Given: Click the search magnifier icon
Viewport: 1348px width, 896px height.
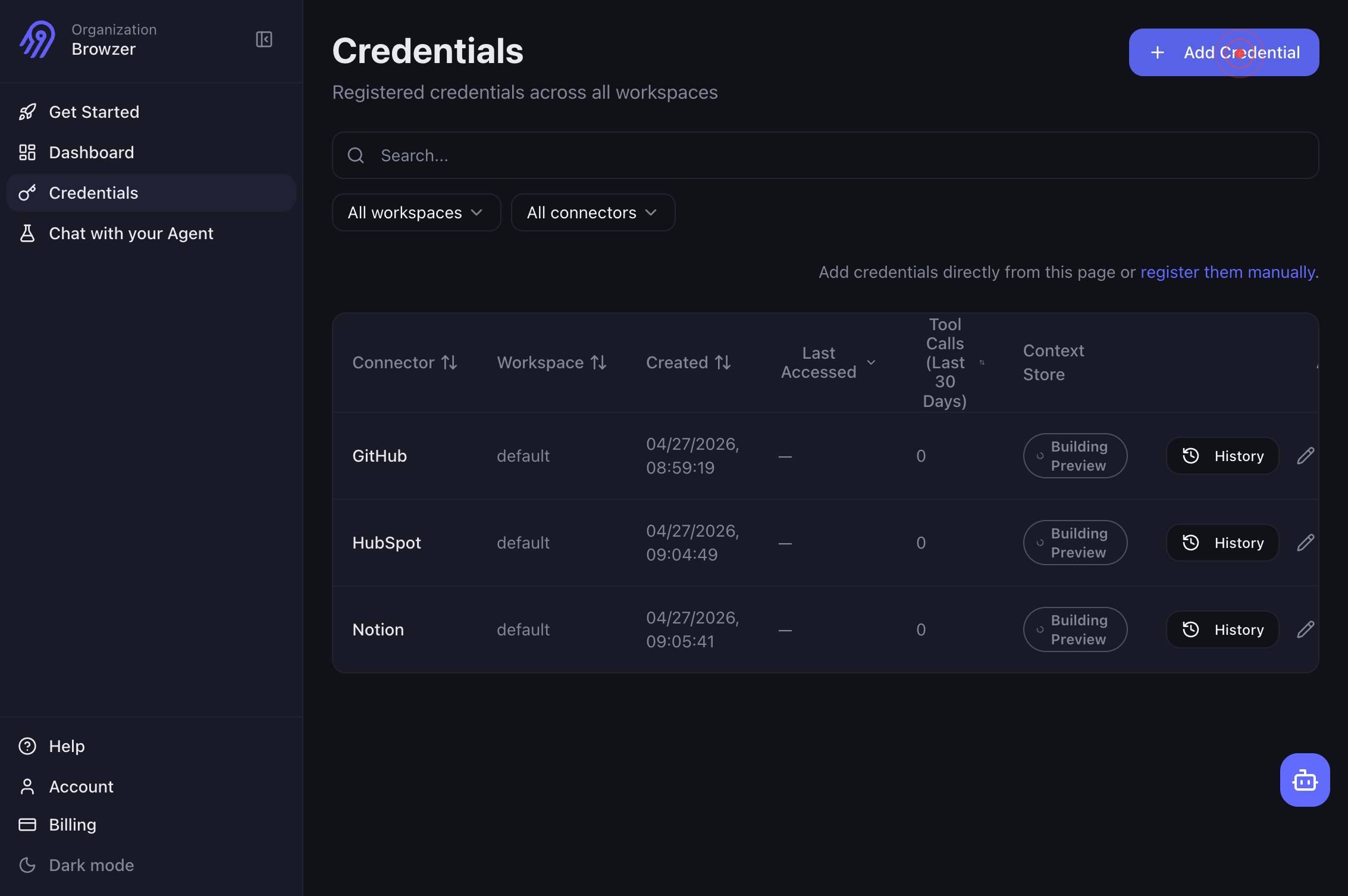Looking at the screenshot, I should coord(356,155).
